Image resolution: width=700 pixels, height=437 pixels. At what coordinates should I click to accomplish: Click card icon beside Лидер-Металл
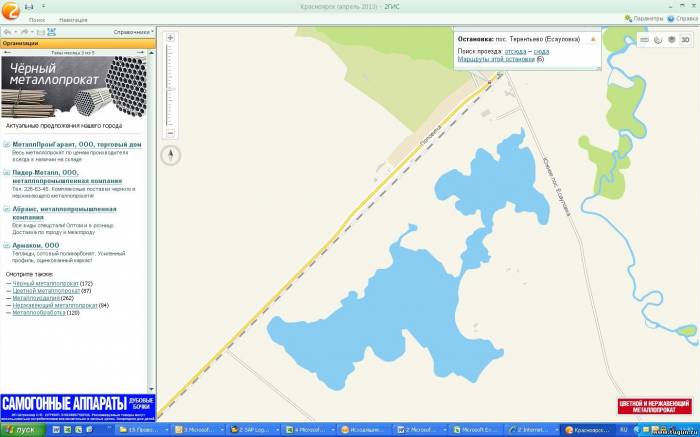[7, 172]
